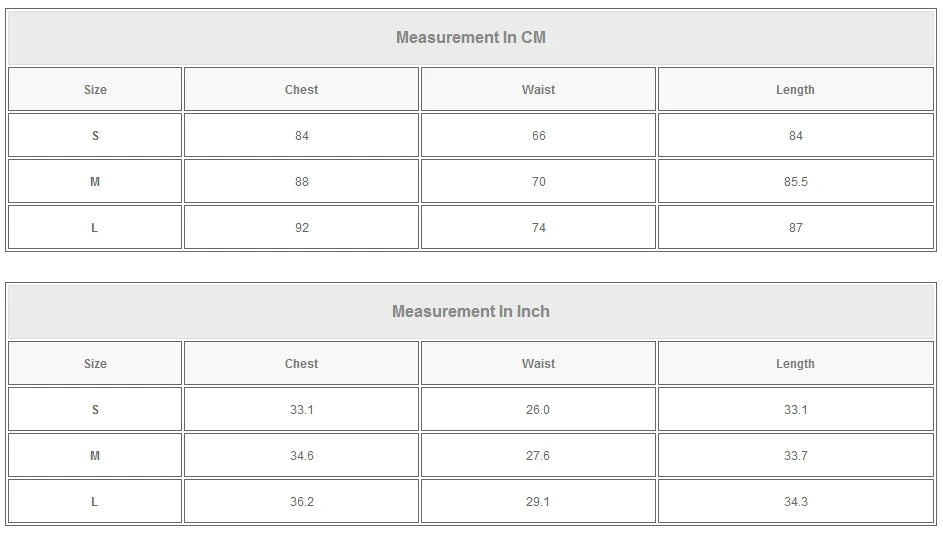
Task: Click the 36.2 chest cell in inches
Action: [301, 502]
